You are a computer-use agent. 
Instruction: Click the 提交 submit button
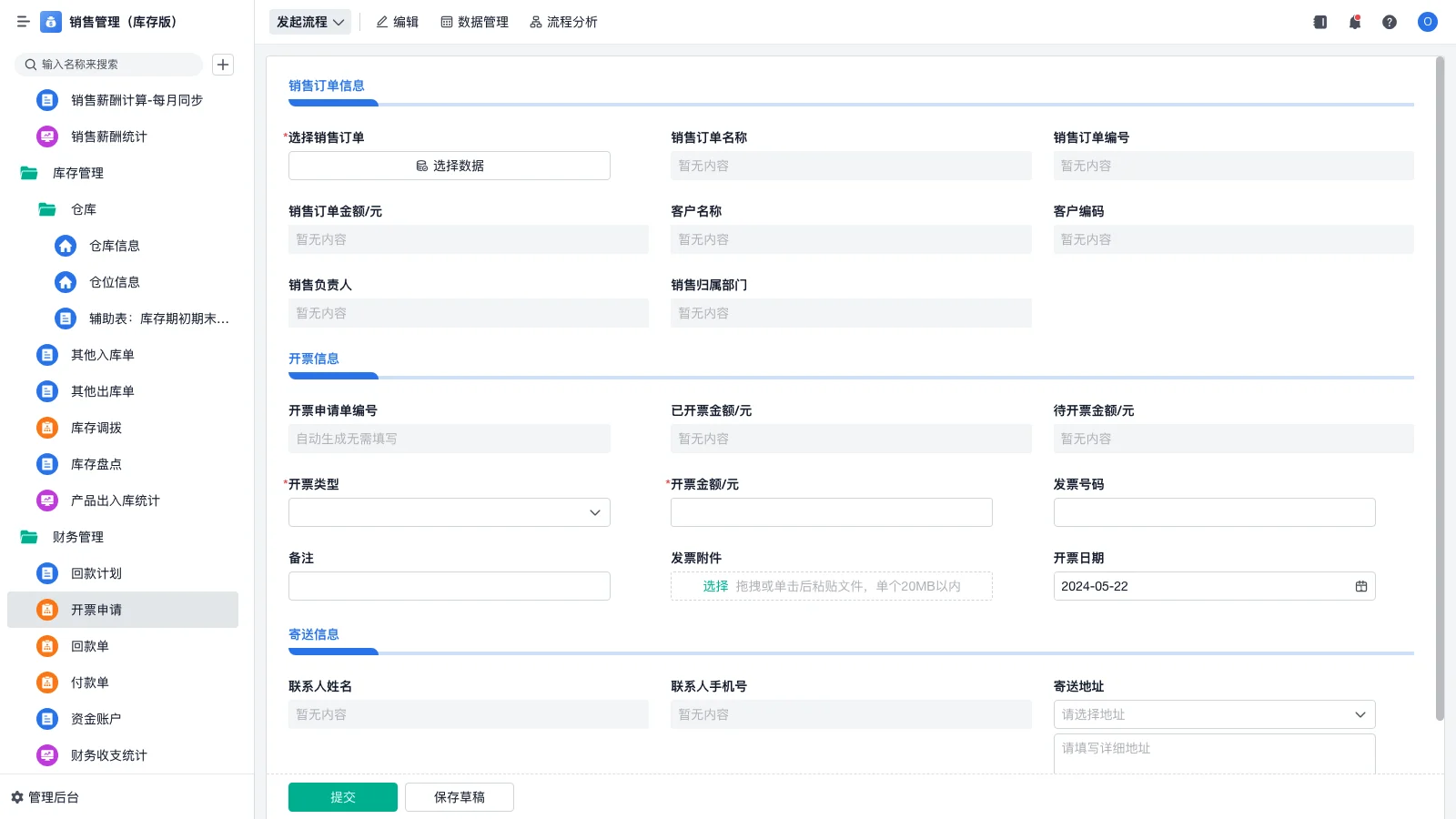pos(342,796)
